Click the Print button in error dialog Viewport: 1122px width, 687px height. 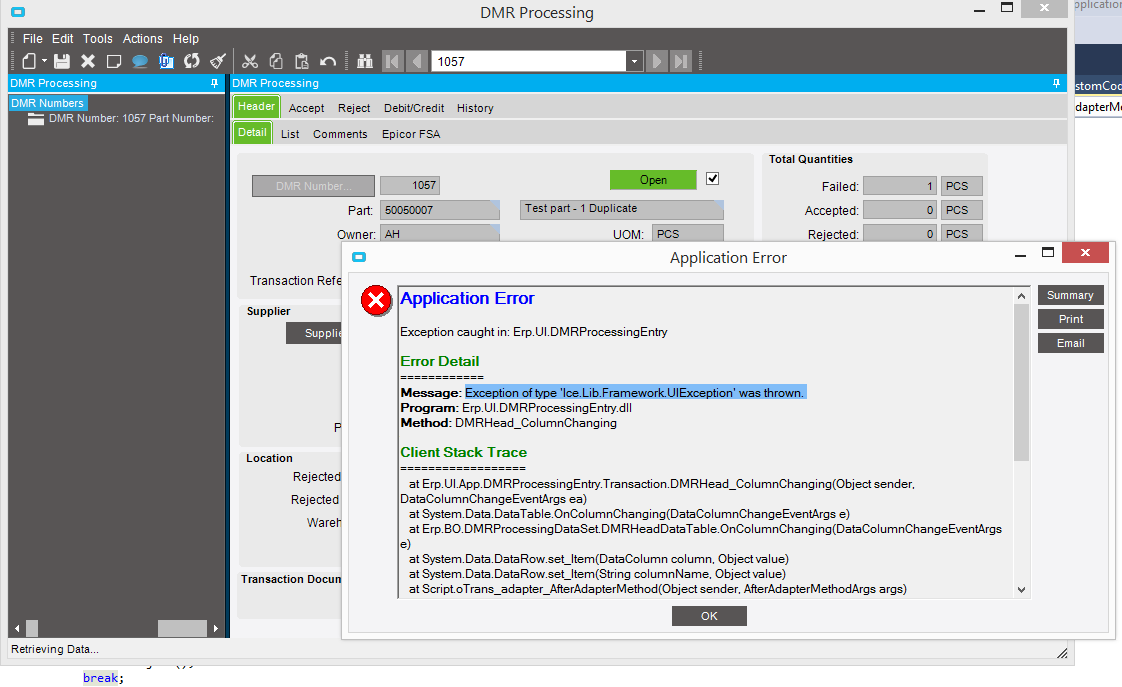pyautogui.click(x=1070, y=319)
